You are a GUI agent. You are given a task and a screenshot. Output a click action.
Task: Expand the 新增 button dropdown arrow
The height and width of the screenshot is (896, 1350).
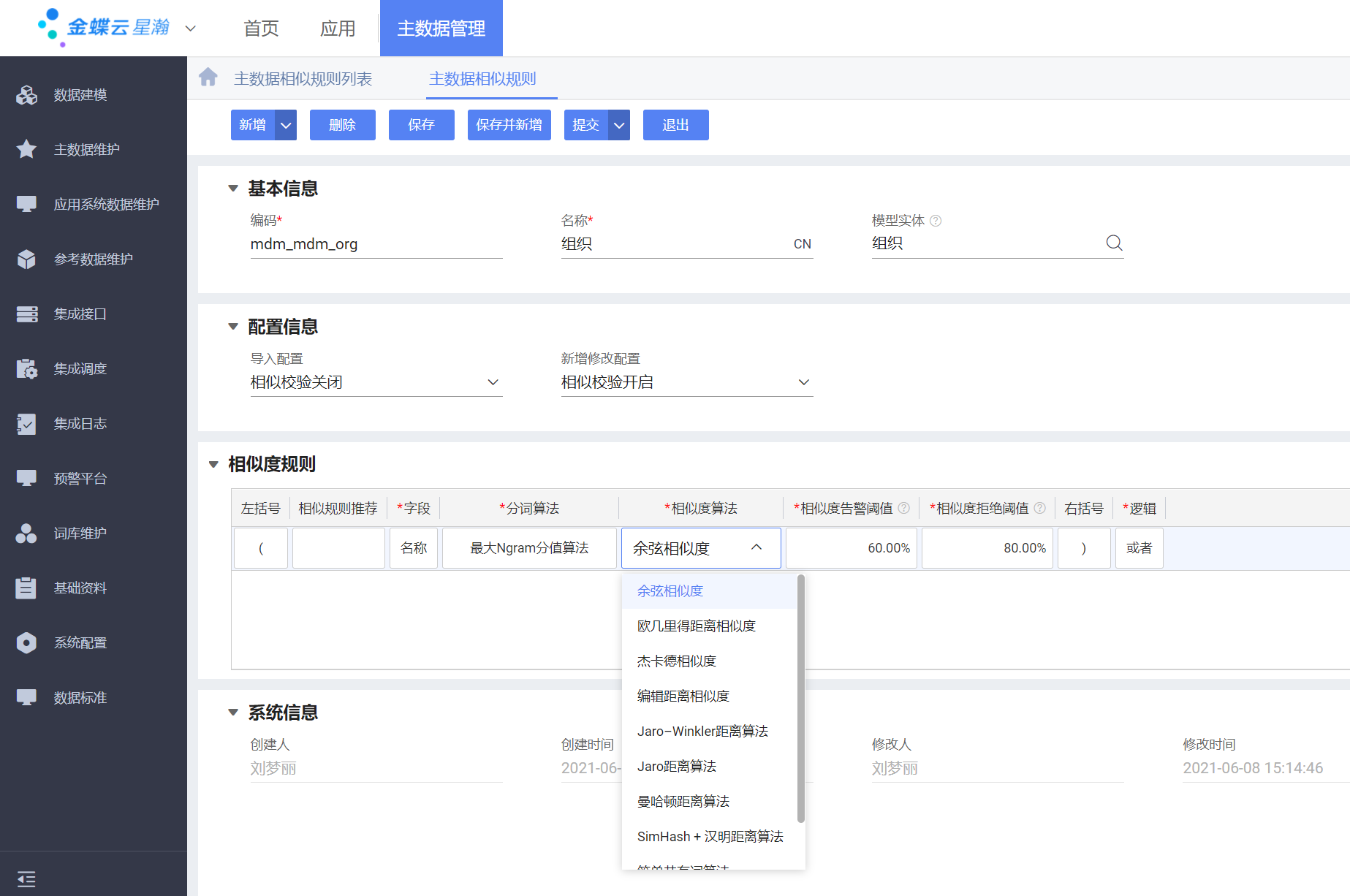(x=286, y=125)
